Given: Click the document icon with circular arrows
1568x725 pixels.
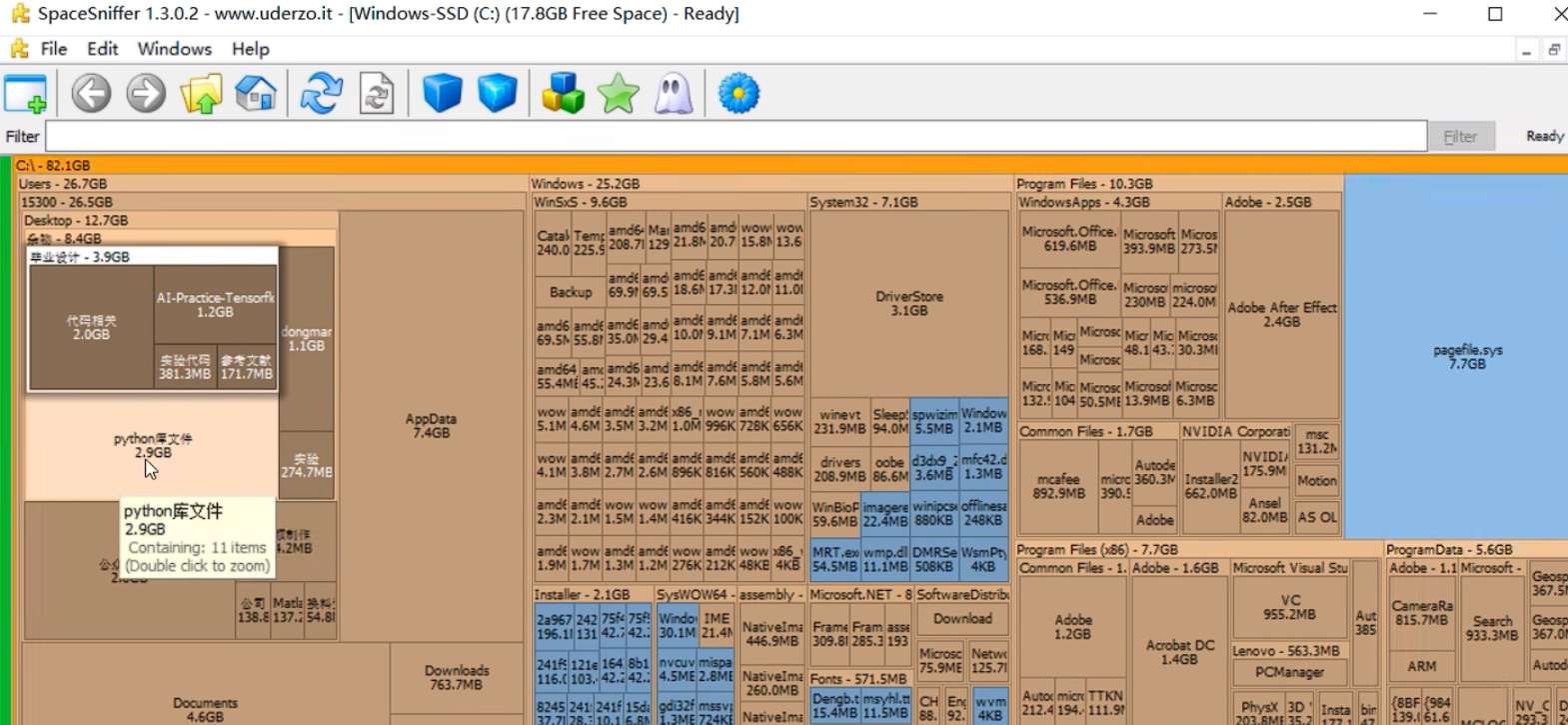Looking at the screenshot, I should pyautogui.click(x=377, y=94).
